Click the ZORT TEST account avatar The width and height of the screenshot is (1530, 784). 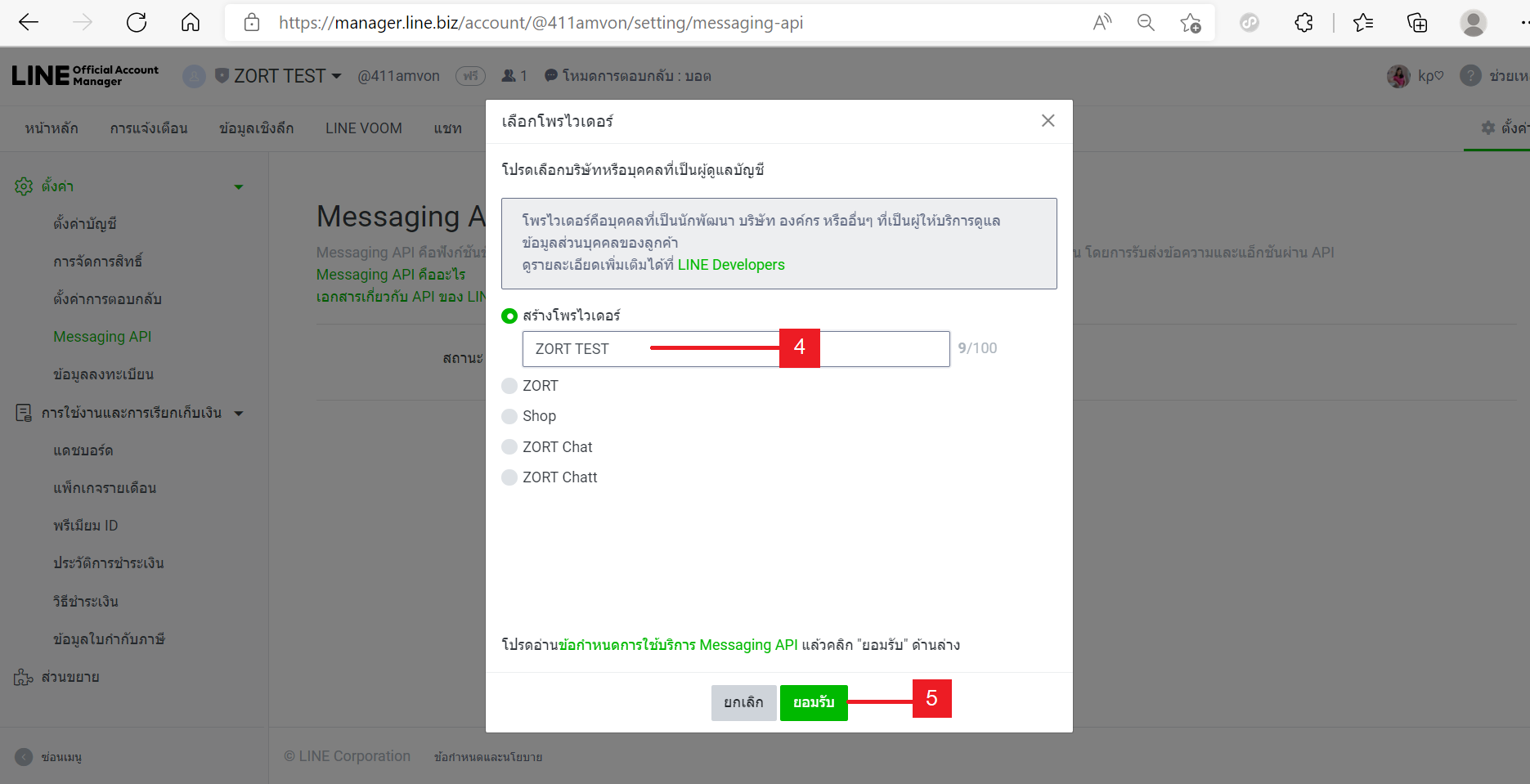(x=194, y=76)
